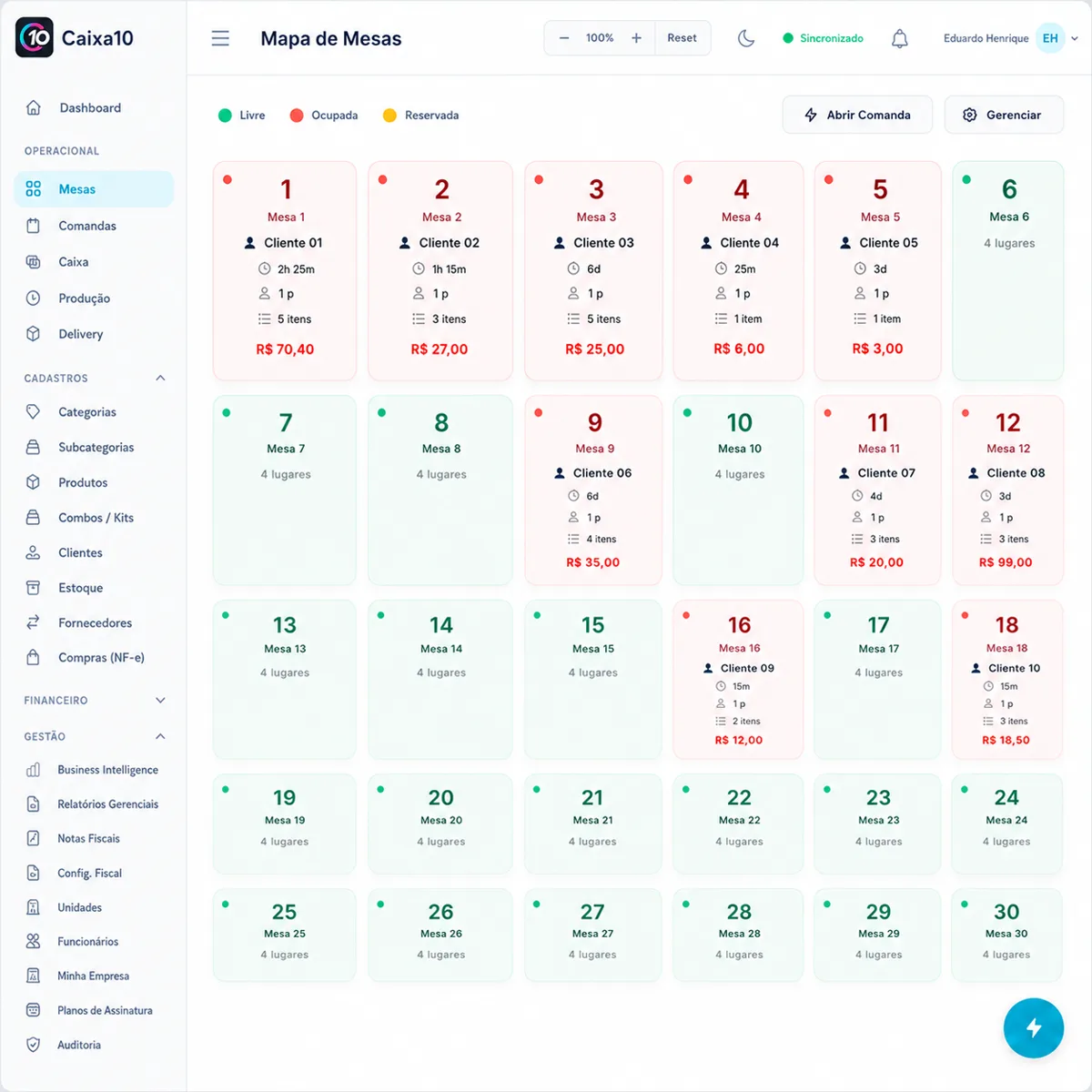This screenshot has width=1092, height=1092.
Task: Click the Produção clock icon
Action: tap(34, 298)
